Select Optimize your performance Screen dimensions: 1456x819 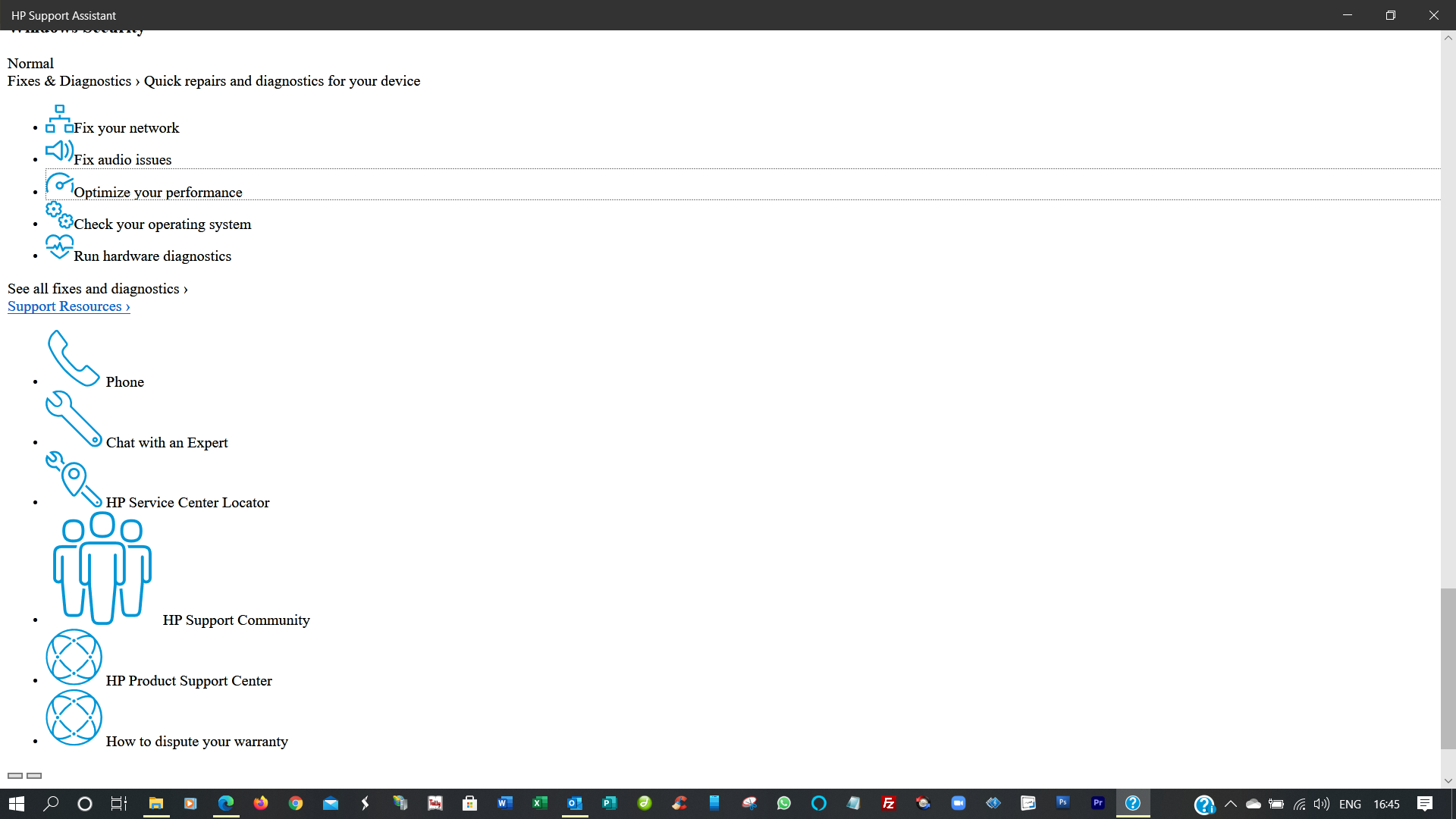[x=158, y=193]
